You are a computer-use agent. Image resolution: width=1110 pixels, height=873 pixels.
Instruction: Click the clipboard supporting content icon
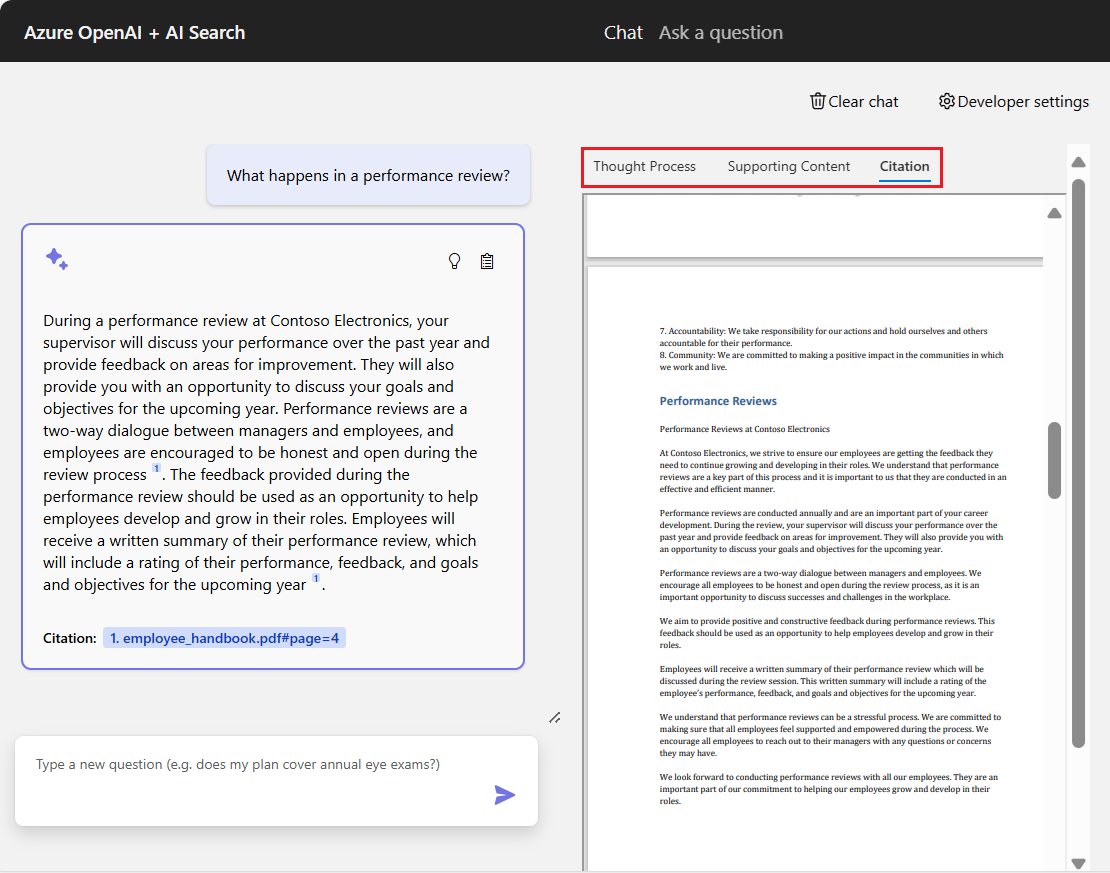[x=487, y=261]
